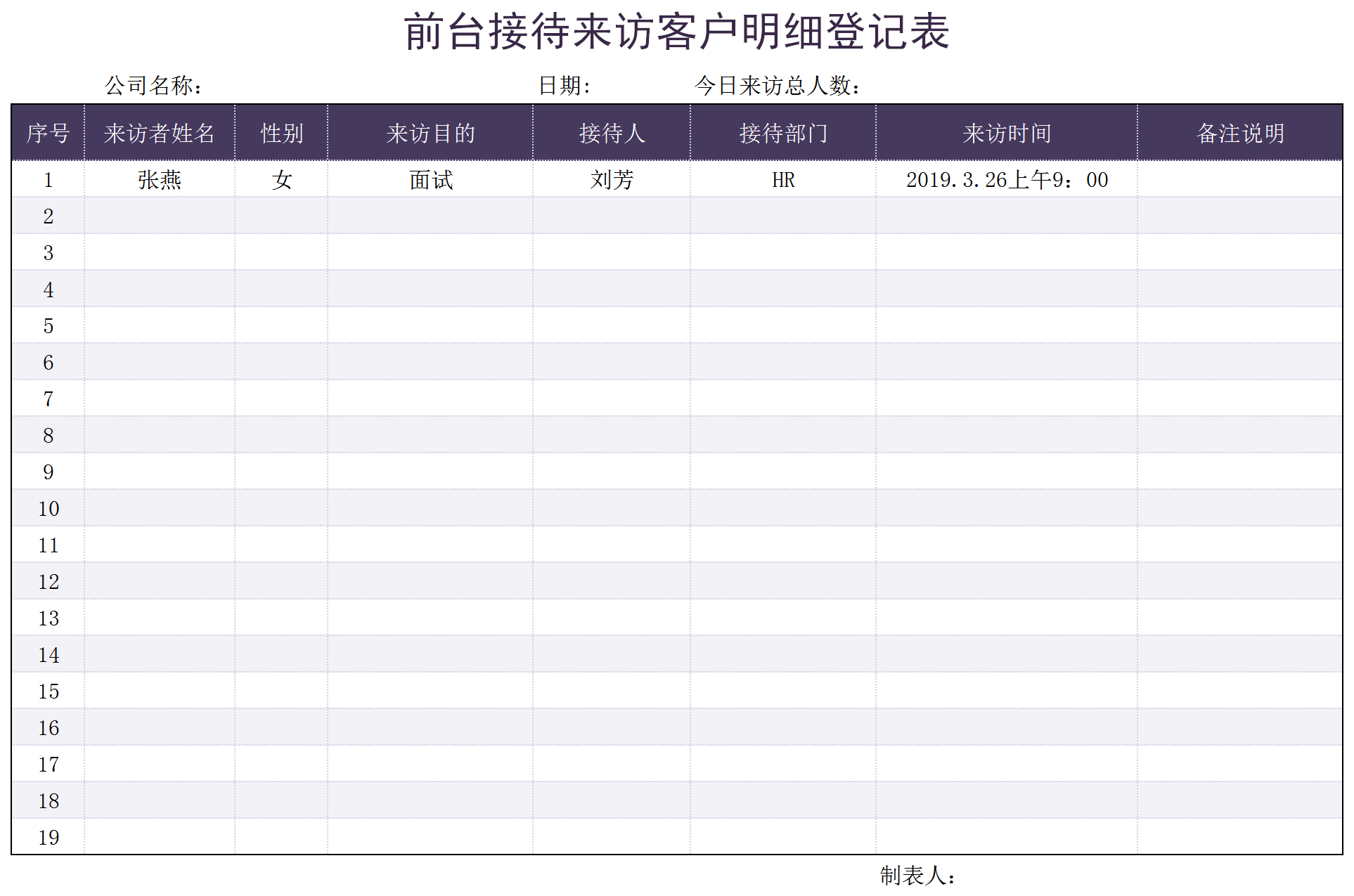Click the 来访时间 column header

pos(1007,133)
